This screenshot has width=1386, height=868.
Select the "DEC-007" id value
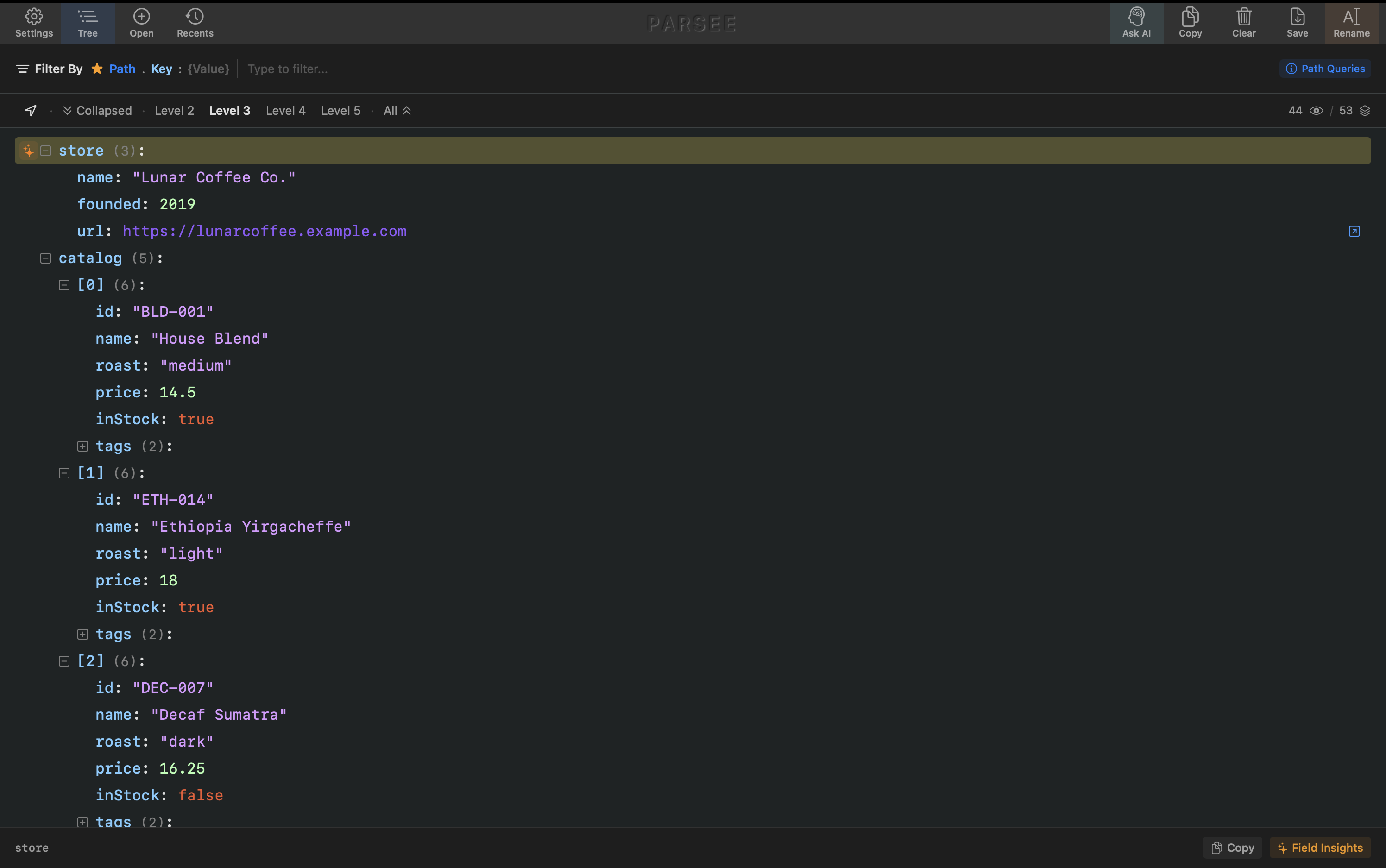(x=173, y=688)
